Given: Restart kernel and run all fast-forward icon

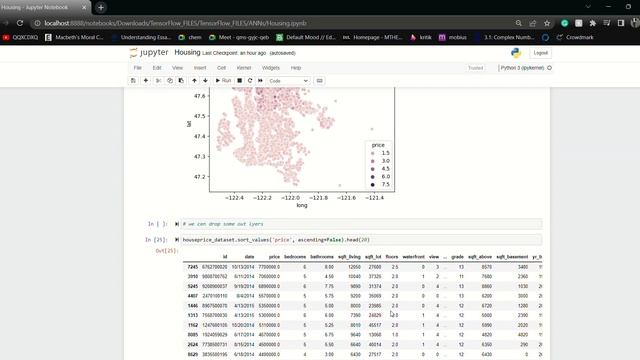Looking at the screenshot, I should point(260,81).
